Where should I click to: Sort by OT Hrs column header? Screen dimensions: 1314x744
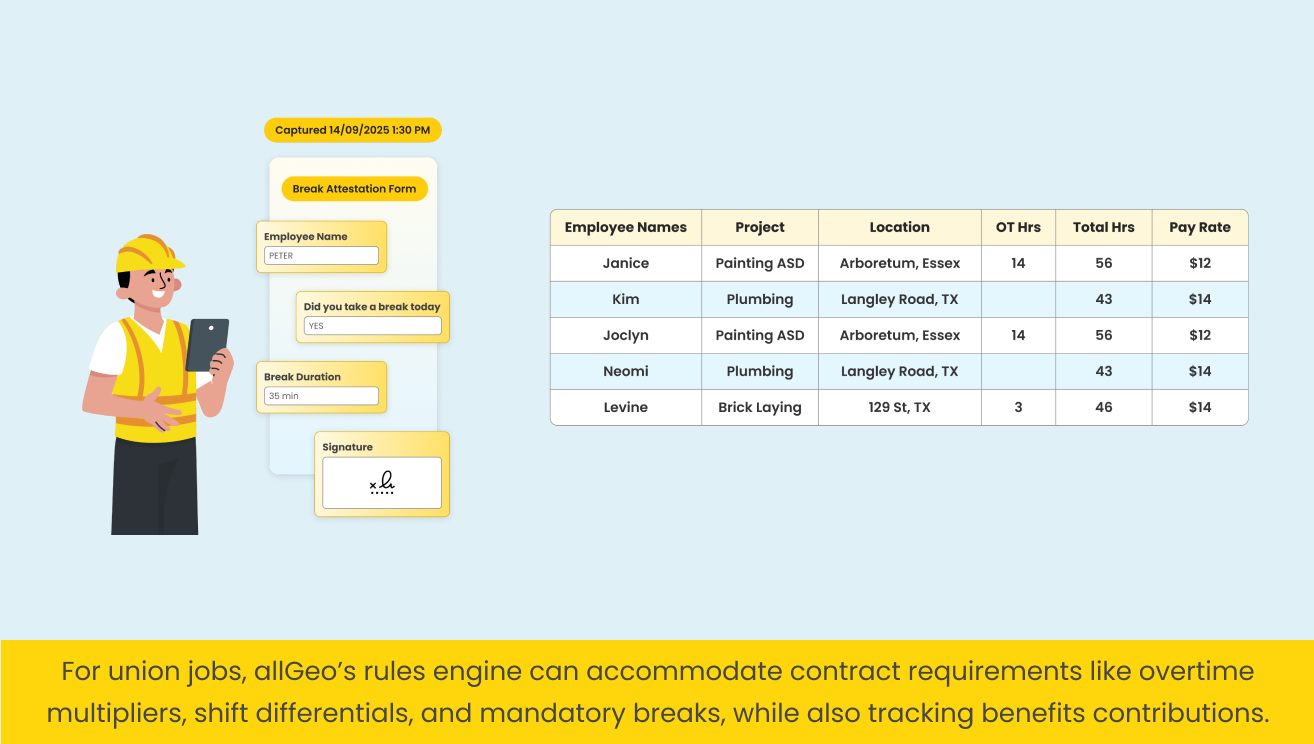(x=1017, y=227)
